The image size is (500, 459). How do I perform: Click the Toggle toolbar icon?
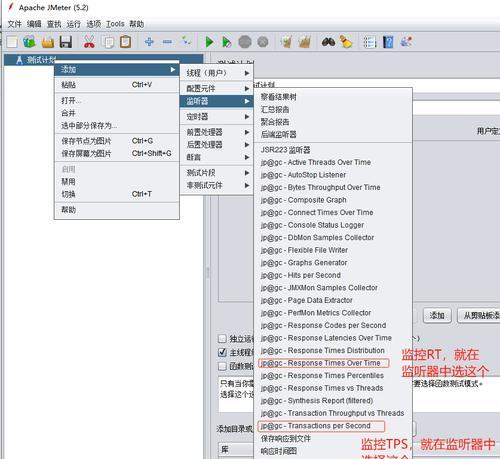click(185, 42)
